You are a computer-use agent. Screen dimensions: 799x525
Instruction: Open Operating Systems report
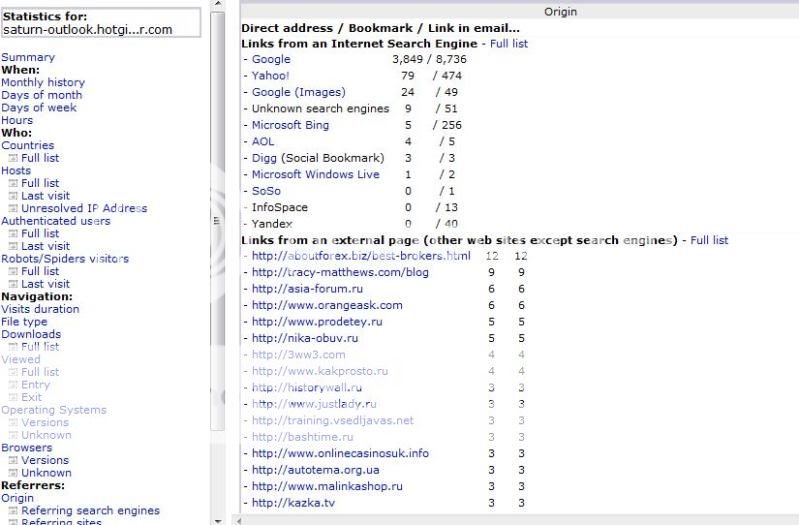pyautogui.click(x=54, y=410)
